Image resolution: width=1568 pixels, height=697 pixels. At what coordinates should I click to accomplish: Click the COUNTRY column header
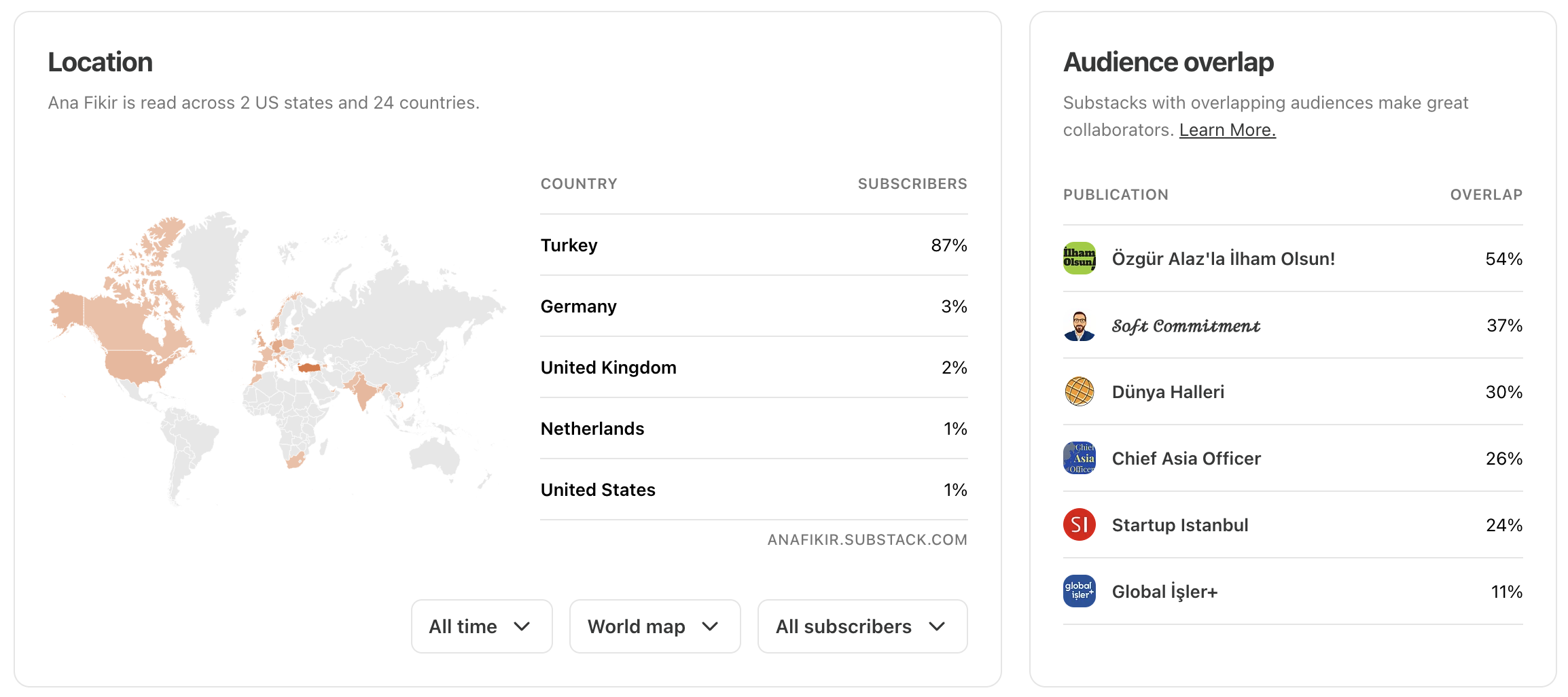tap(579, 183)
